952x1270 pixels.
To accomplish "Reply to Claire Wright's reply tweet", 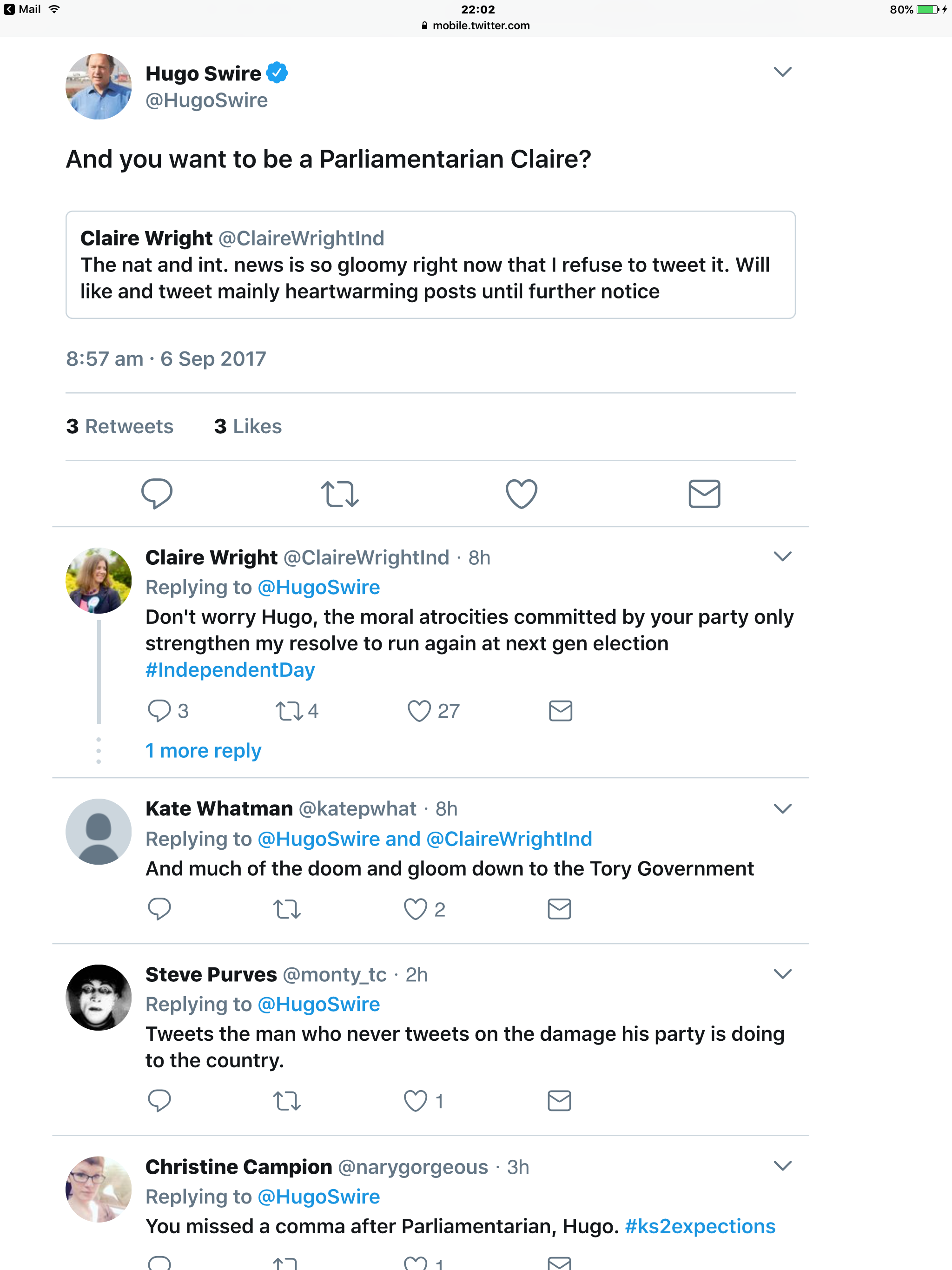I will click(159, 711).
